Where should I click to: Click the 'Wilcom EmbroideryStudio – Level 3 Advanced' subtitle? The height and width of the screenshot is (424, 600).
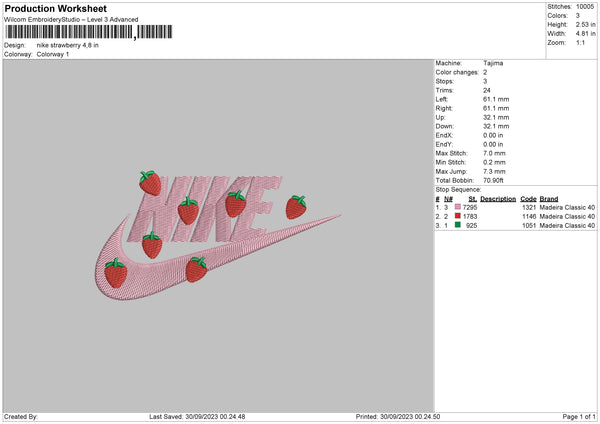[71, 20]
